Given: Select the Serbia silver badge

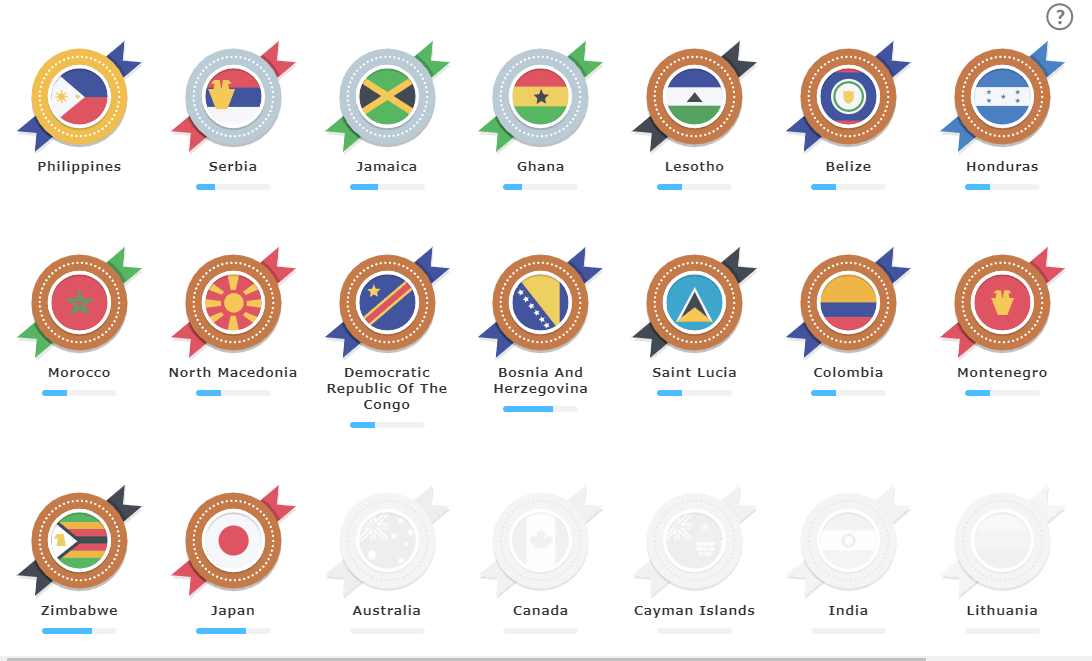Looking at the screenshot, I should (233, 97).
